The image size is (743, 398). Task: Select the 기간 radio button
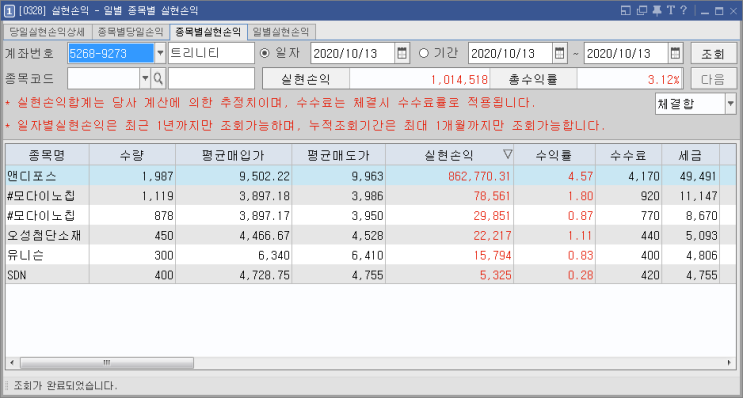pos(424,53)
